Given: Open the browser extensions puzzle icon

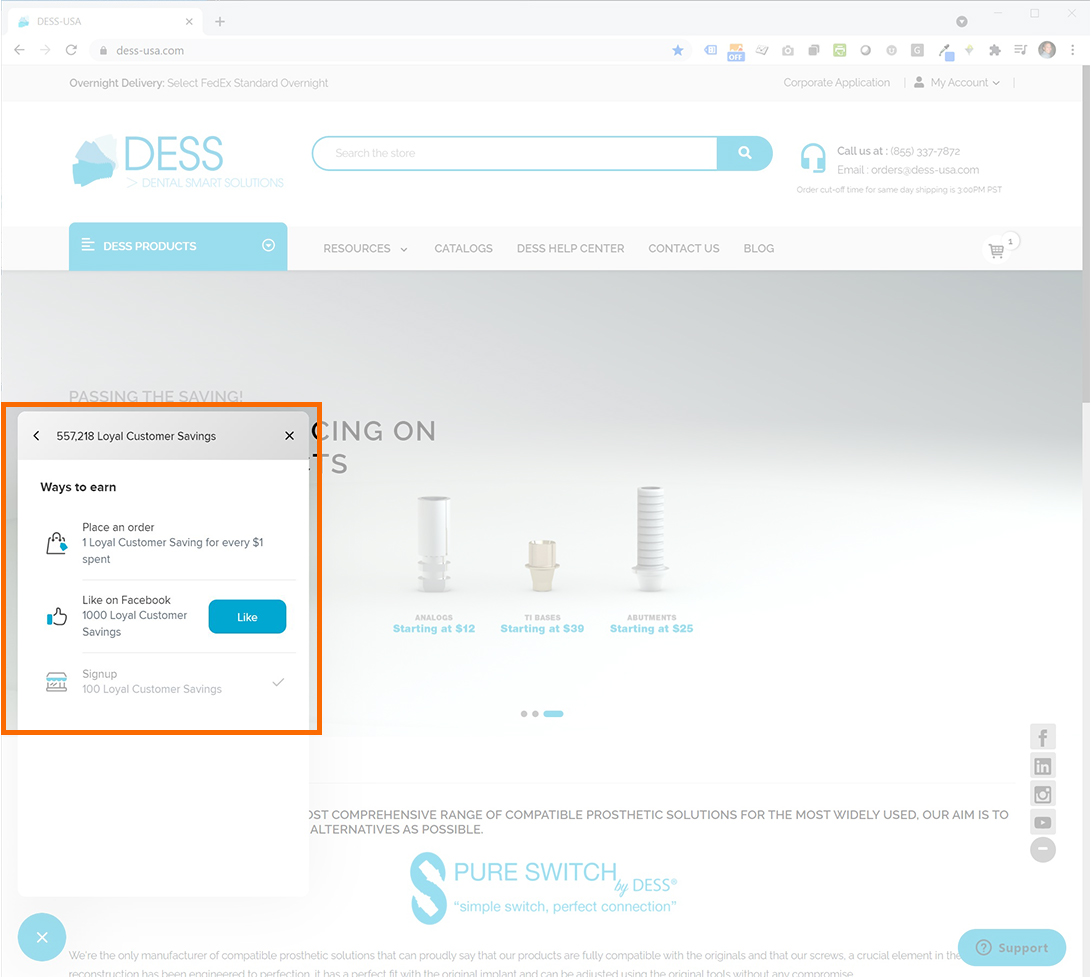Looking at the screenshot, I should [995, 50].
